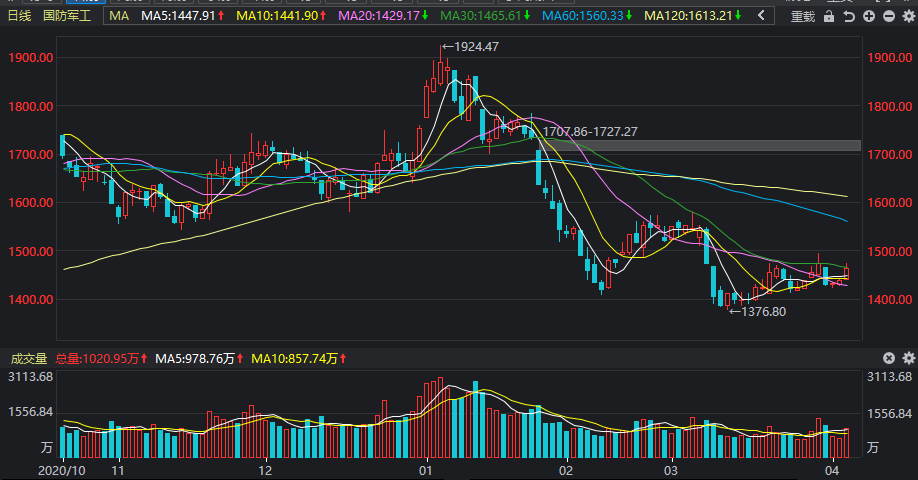Click the 1924.47 high price marker
The width and height of the screenshot is (918, 480).
471,47
